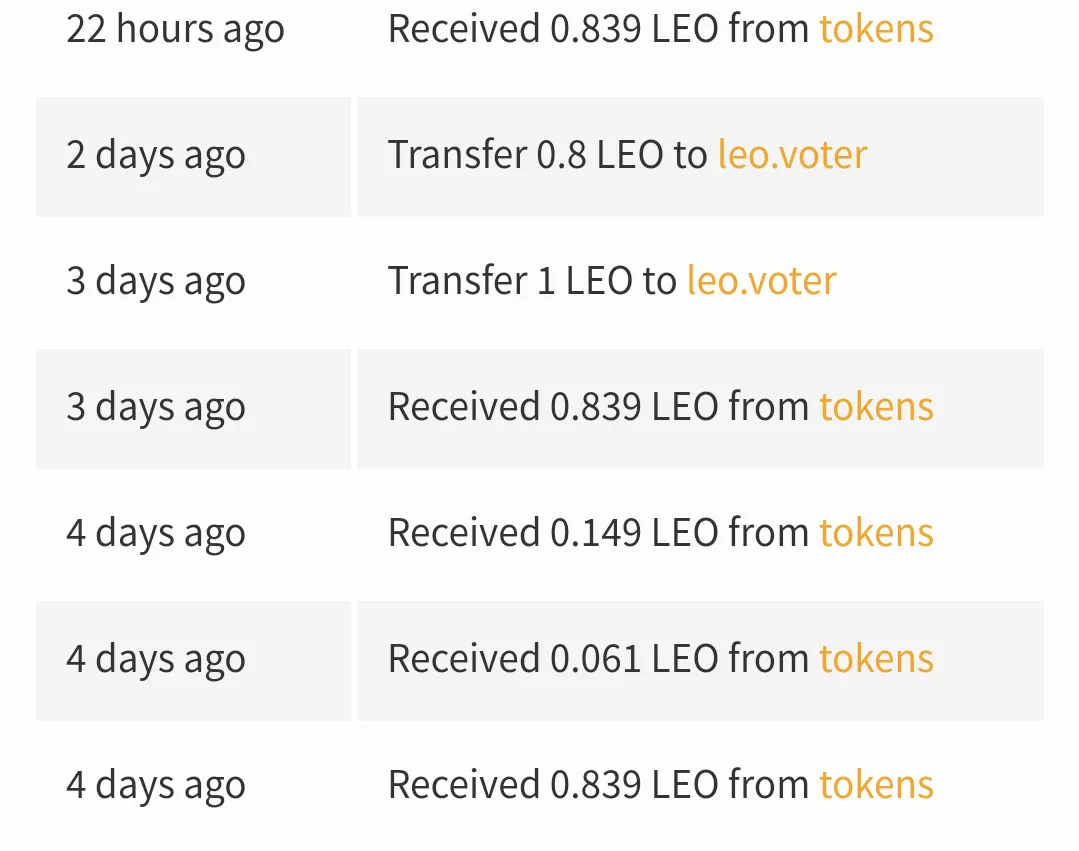The width and height of the screenshot is (1079, 851).
Task: Select timestamp next to 3 days ago 0.839 receipt
Action: pyautogui.click(x=156, y=408)
